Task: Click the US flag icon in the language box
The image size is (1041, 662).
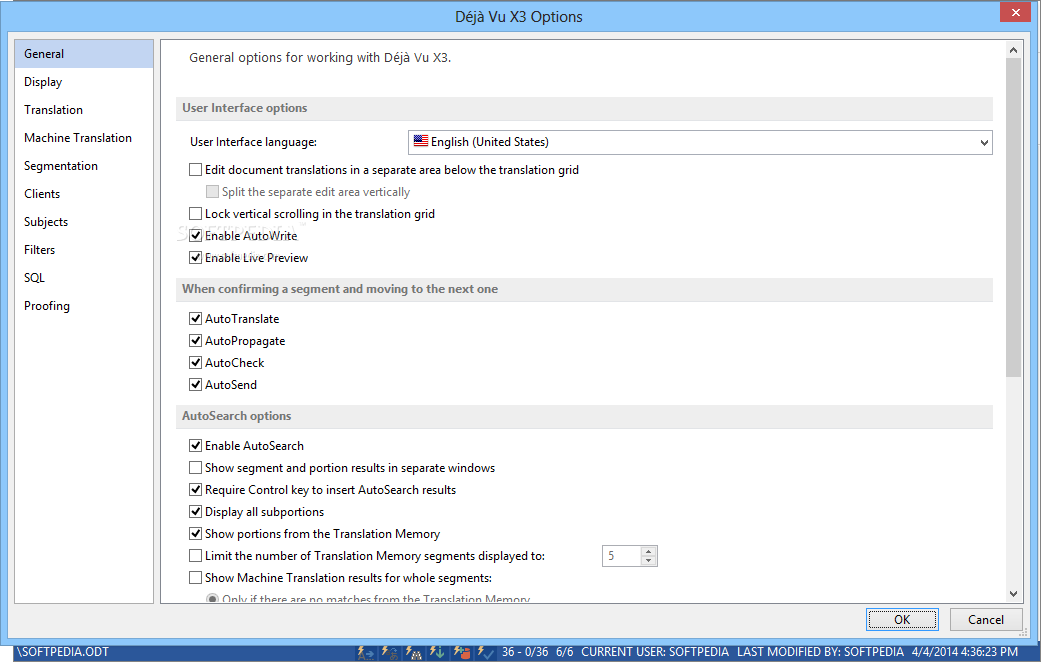Action: pyautogui.click(x=421, y=141)
